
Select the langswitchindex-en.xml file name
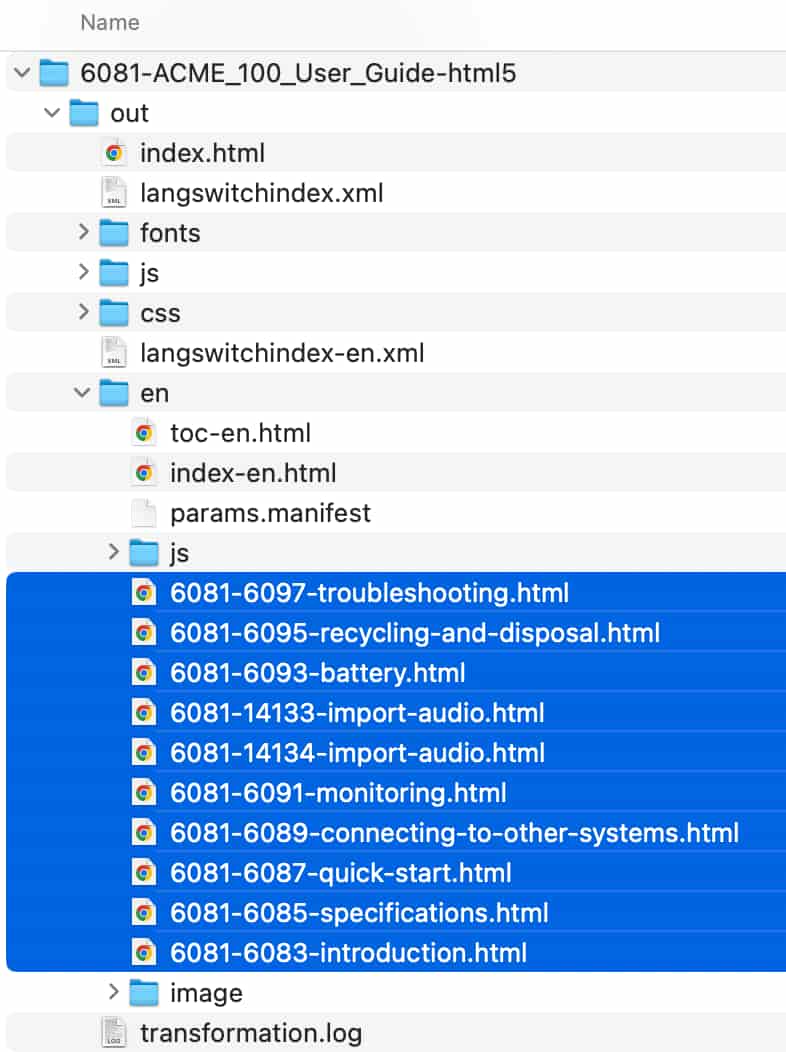click(x=282, y=353)
